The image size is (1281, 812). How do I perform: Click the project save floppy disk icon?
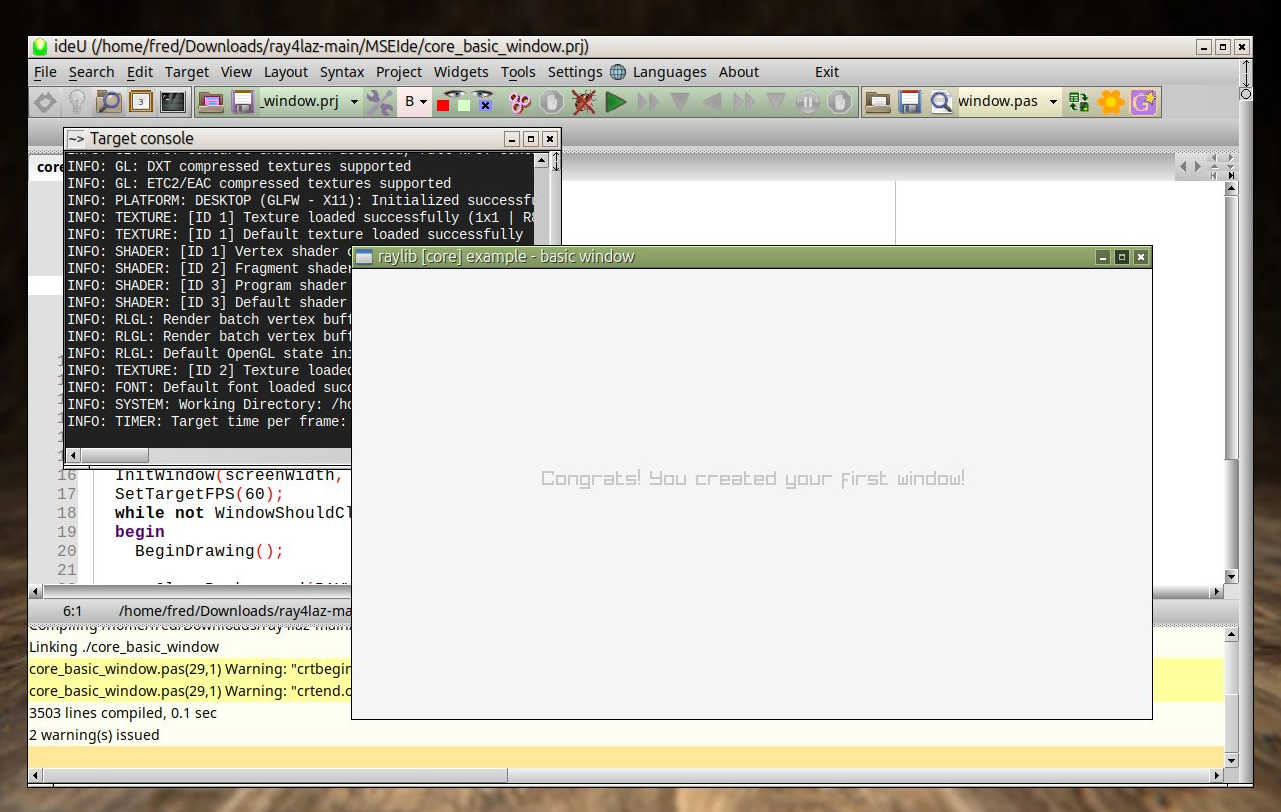tap(243, 102)
